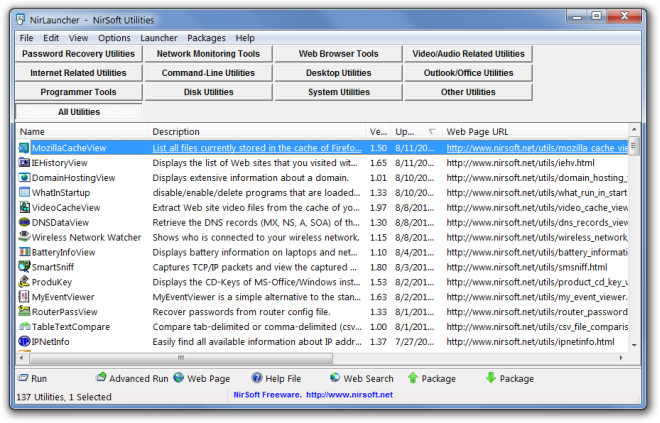Show Video/Audio Related Utilities category
660x423 pixels.
(468, 54)
